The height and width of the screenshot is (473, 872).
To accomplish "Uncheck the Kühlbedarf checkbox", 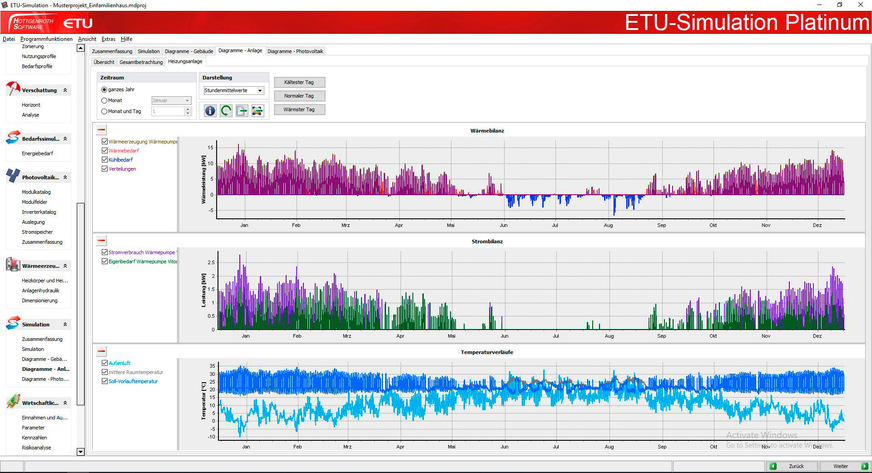I will point(105,160).
